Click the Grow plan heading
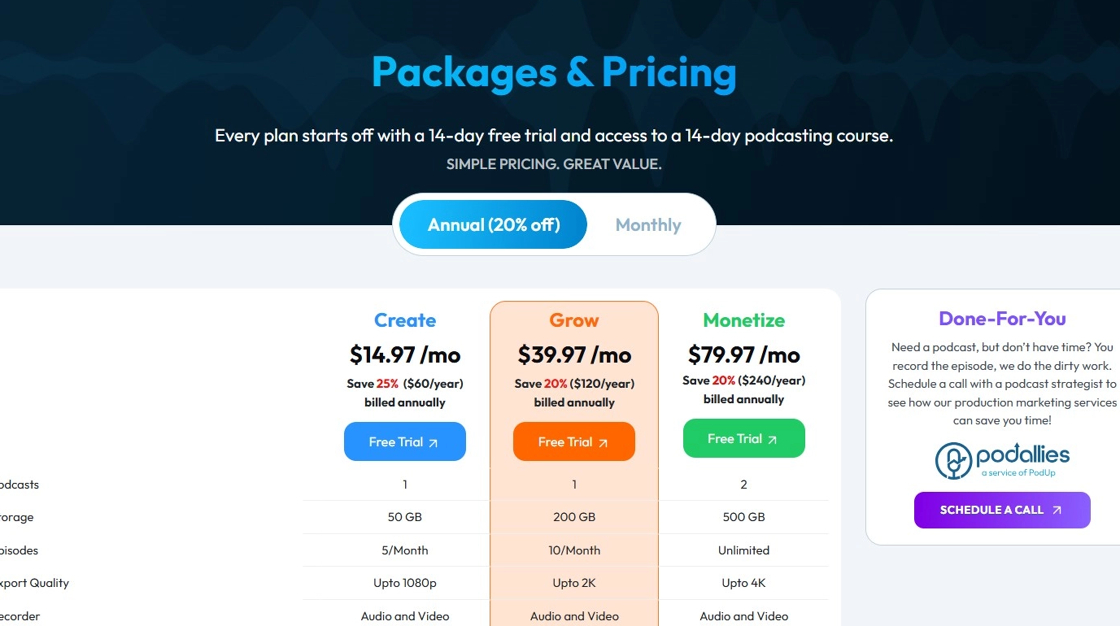The height and width of the screenshot is (626, 1120). pos(574,320)
